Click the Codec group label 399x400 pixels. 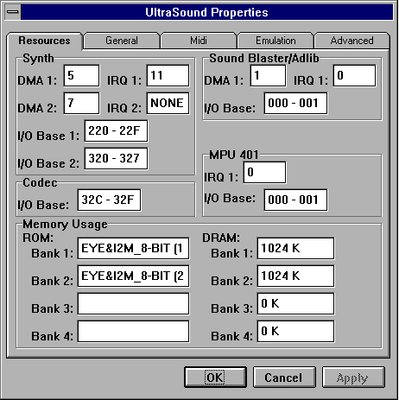tap(40, 183)
